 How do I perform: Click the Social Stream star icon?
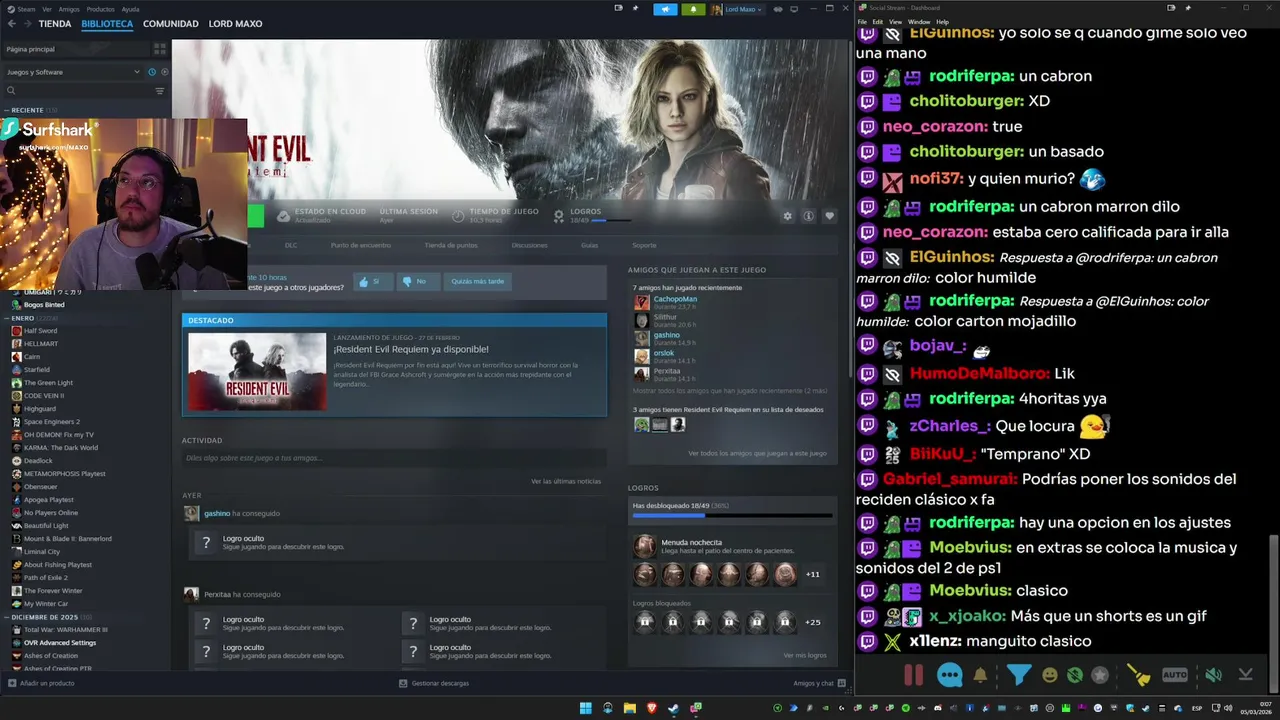(1100, 675)
